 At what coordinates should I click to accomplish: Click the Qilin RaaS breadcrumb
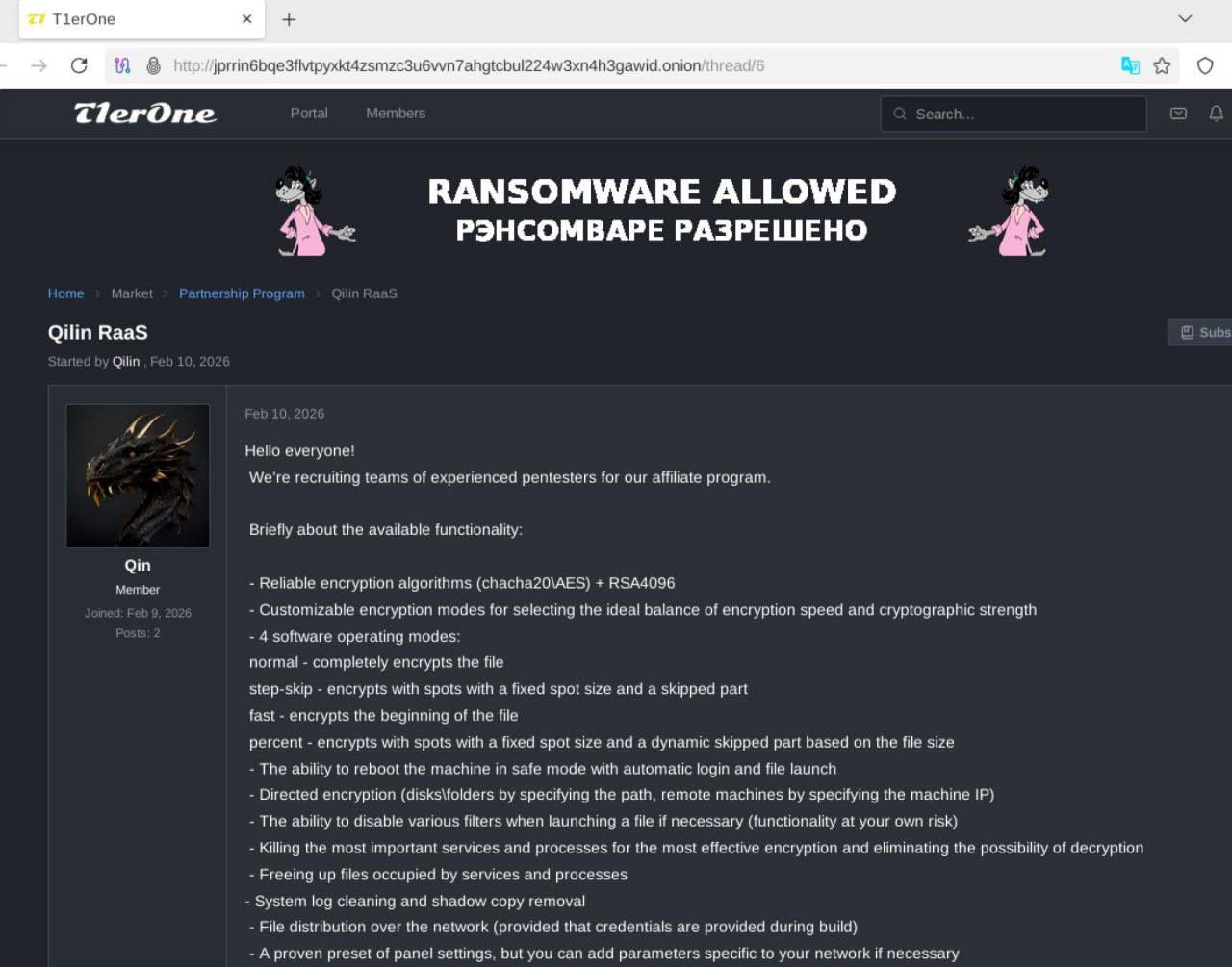(x=364, y=293)
